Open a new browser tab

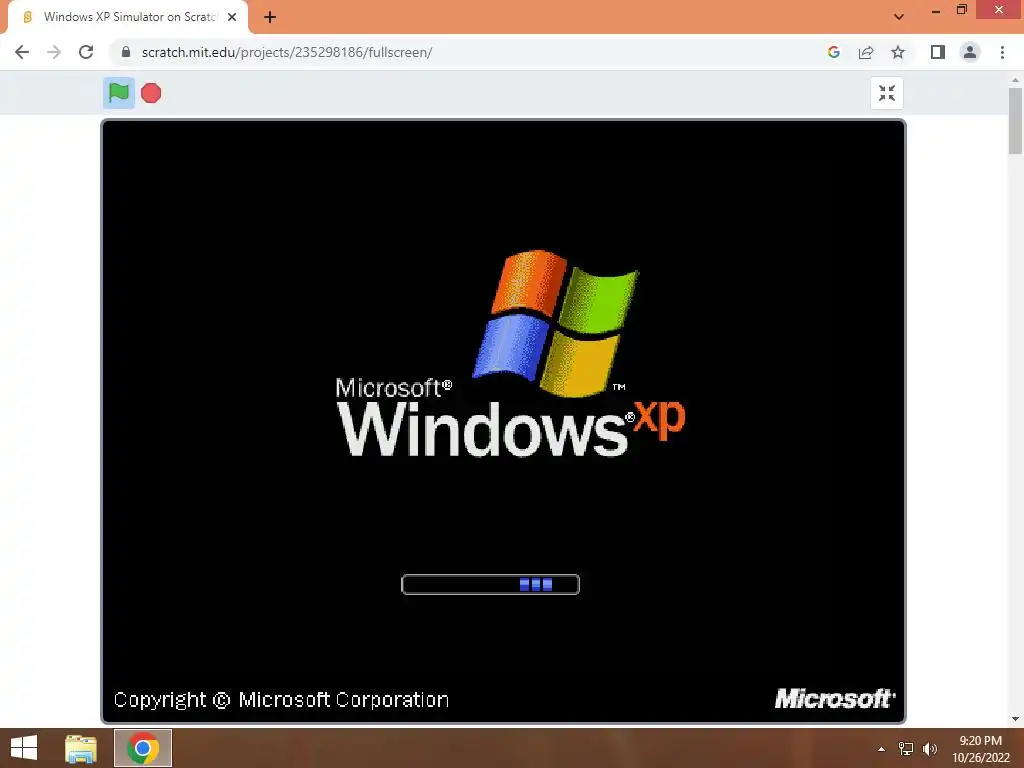[270, 17]
